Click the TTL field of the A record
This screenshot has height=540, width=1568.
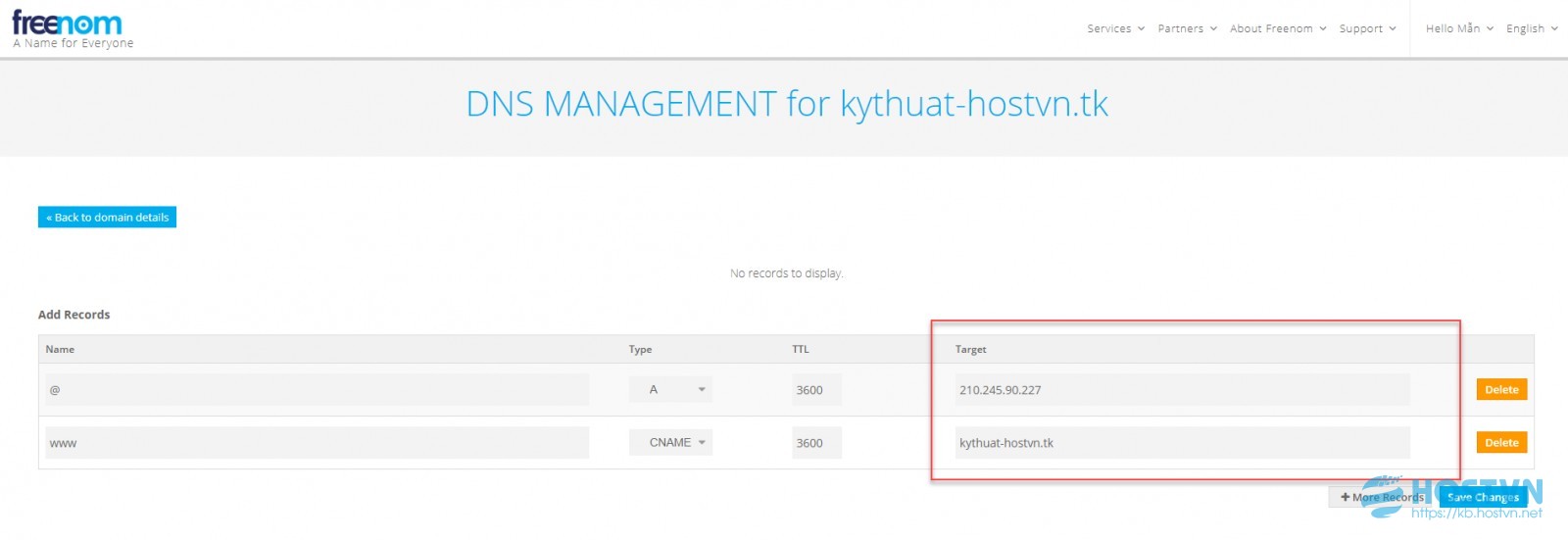pyautogui.click(x=816, y=390)
